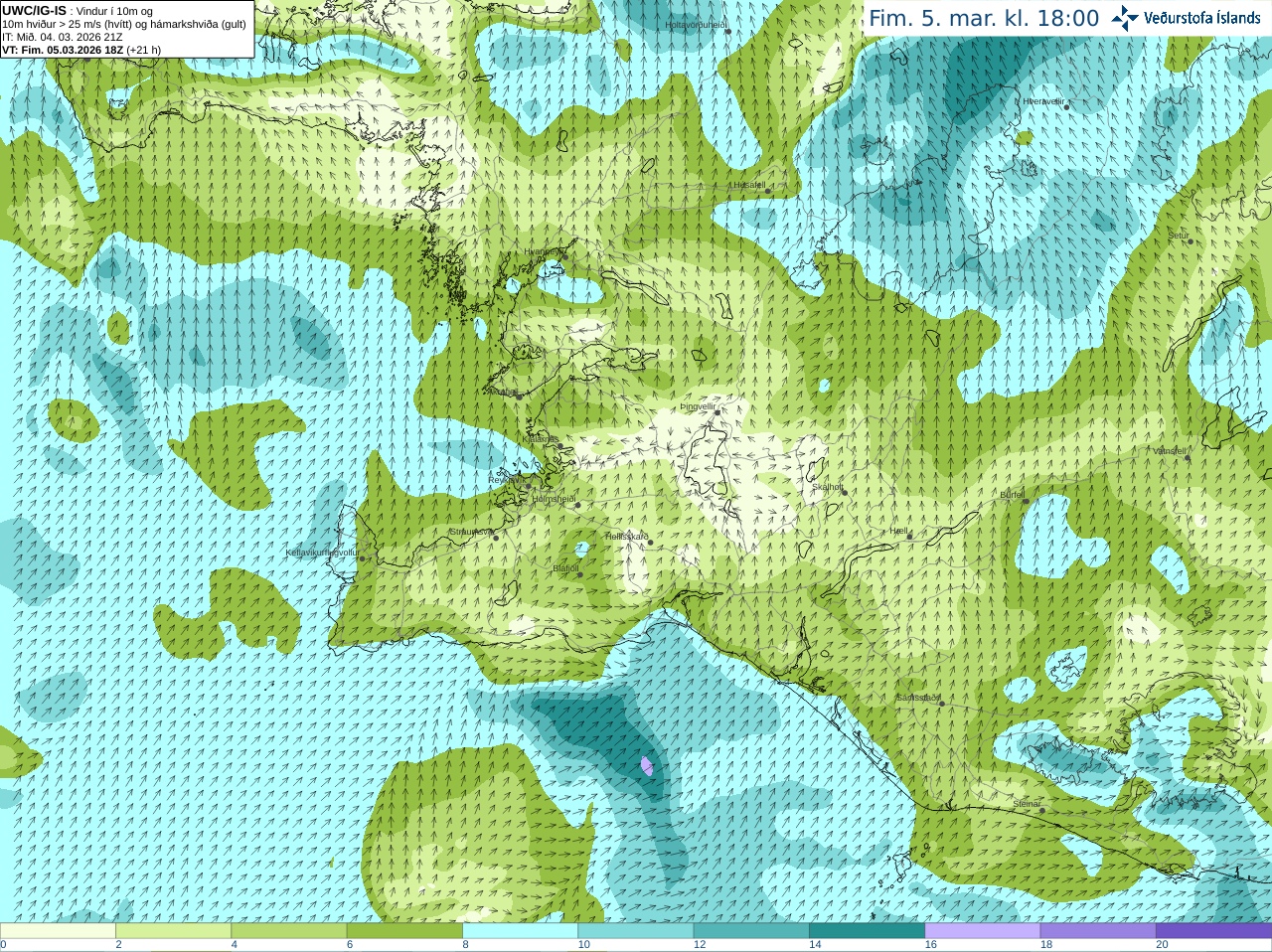Click the Hólmsheiði station marker
The image size is (1272, 952).
[x=577, y=505]
